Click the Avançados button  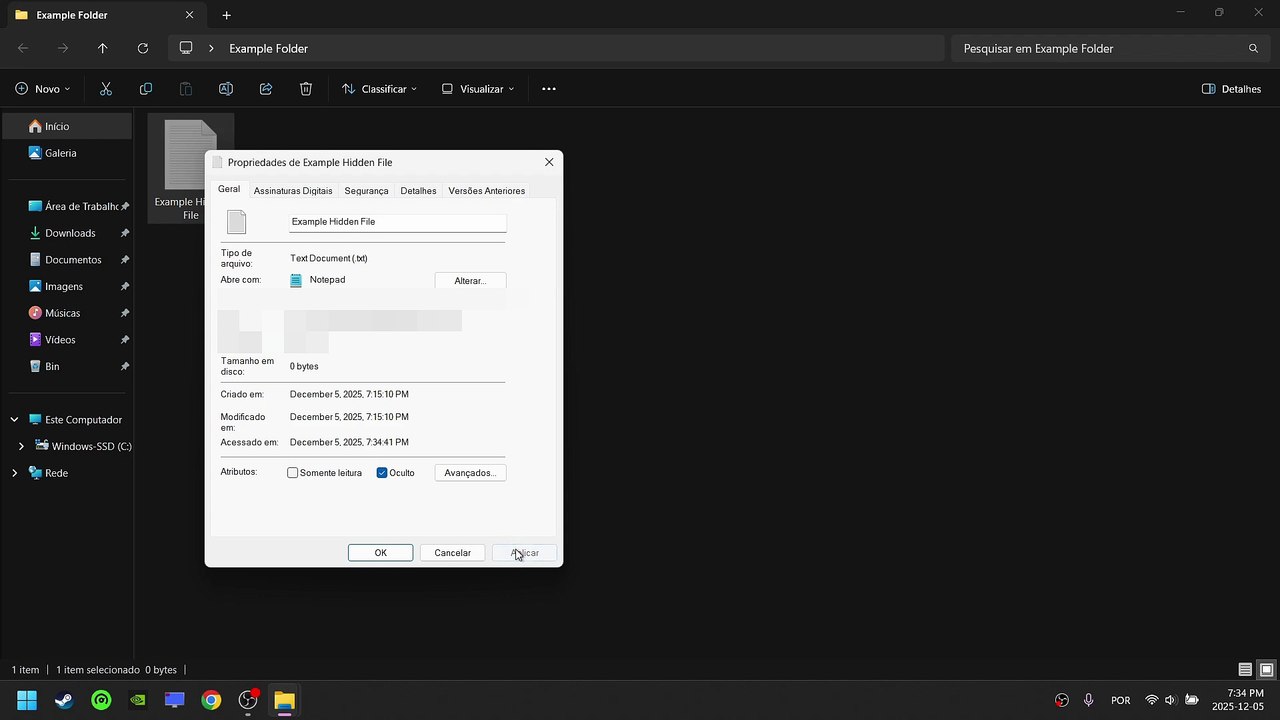[x=470, y=473]
